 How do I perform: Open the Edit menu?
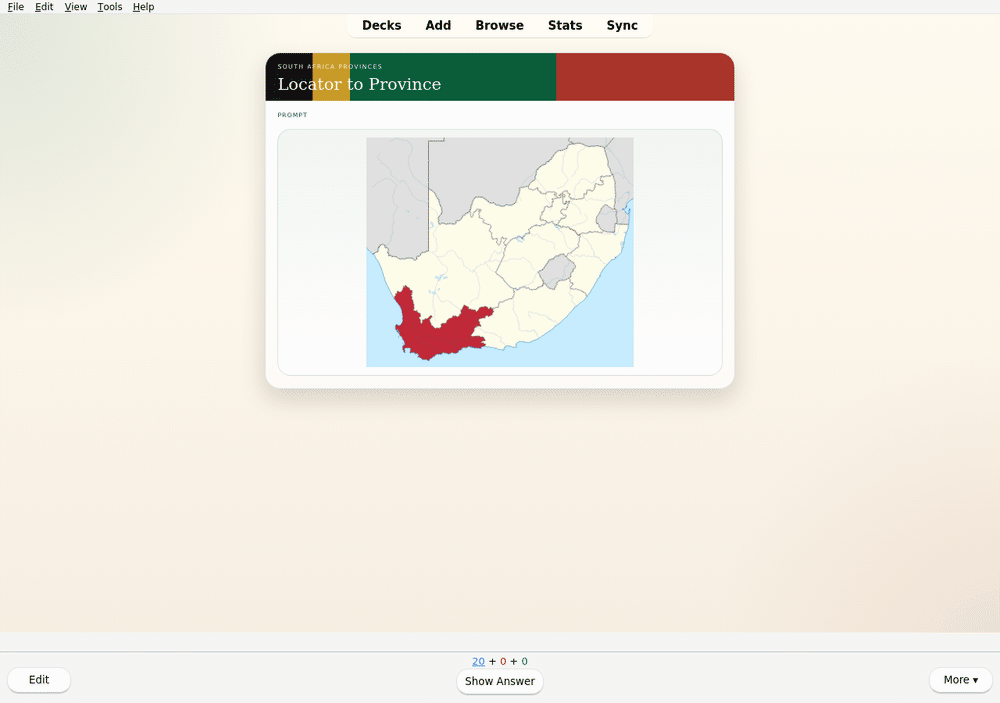44,6
